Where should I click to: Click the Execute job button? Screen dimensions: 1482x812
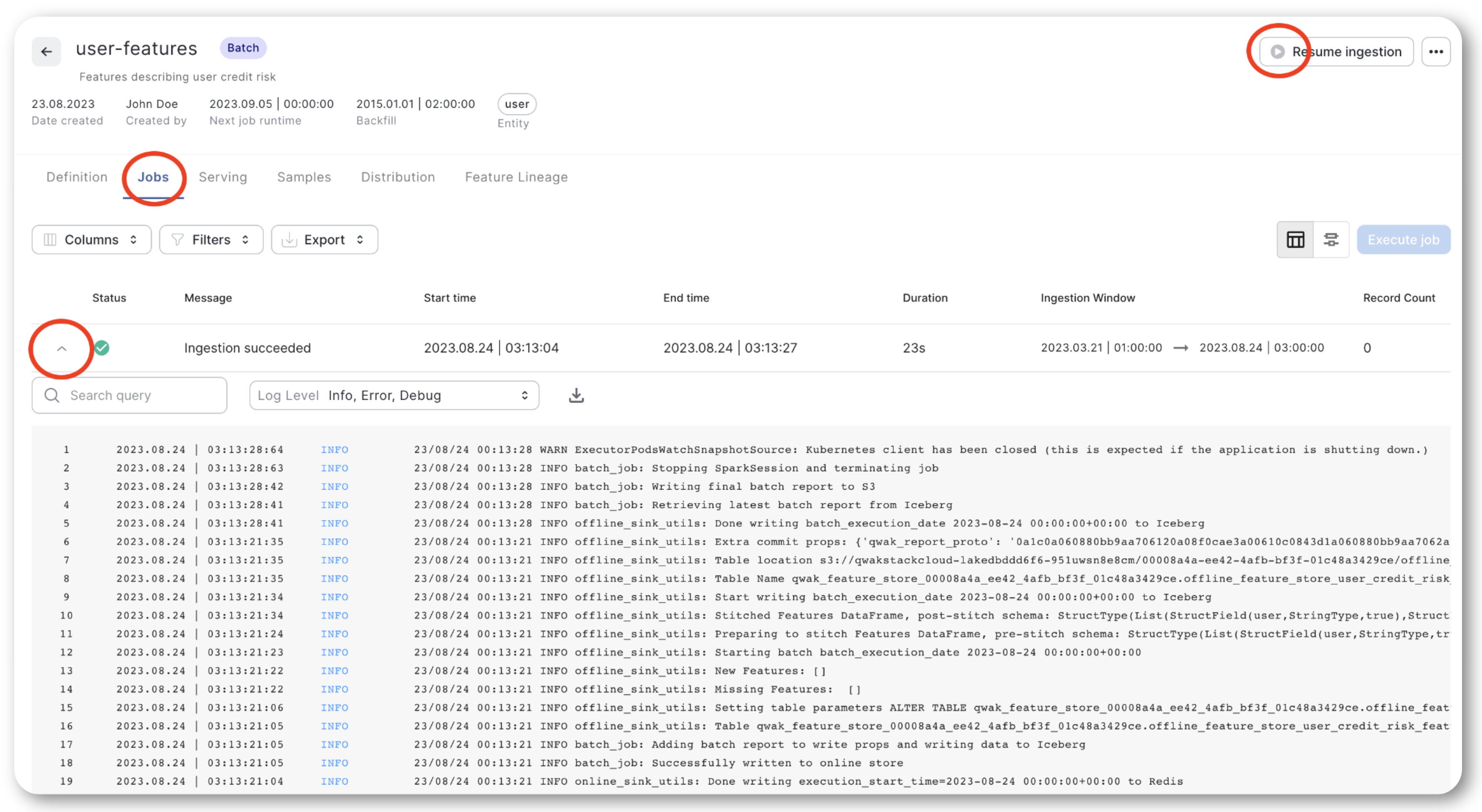(1403, 240)
